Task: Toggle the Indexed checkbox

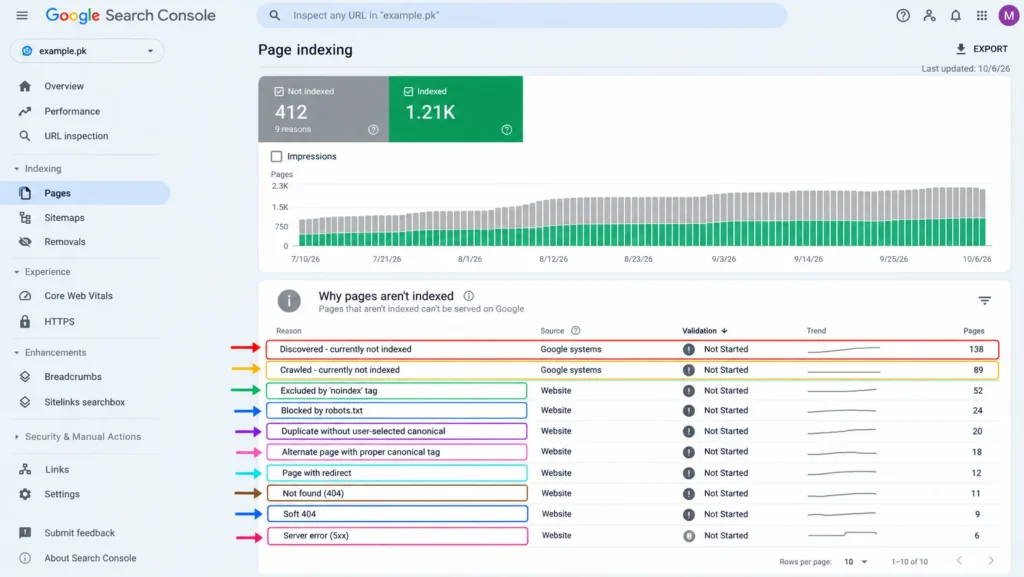Action: 408,91
